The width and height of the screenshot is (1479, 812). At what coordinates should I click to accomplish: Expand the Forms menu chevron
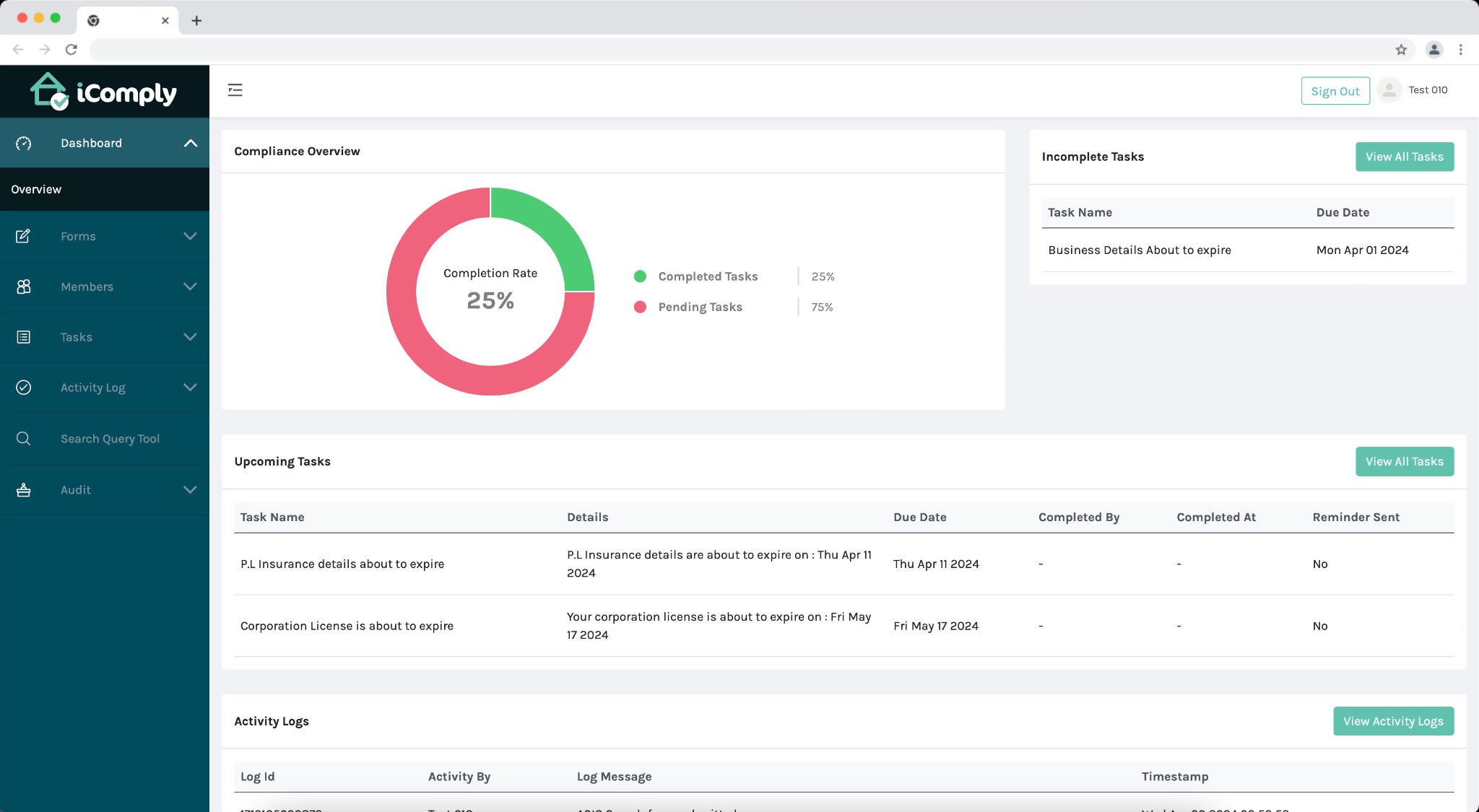click(190, 236)
